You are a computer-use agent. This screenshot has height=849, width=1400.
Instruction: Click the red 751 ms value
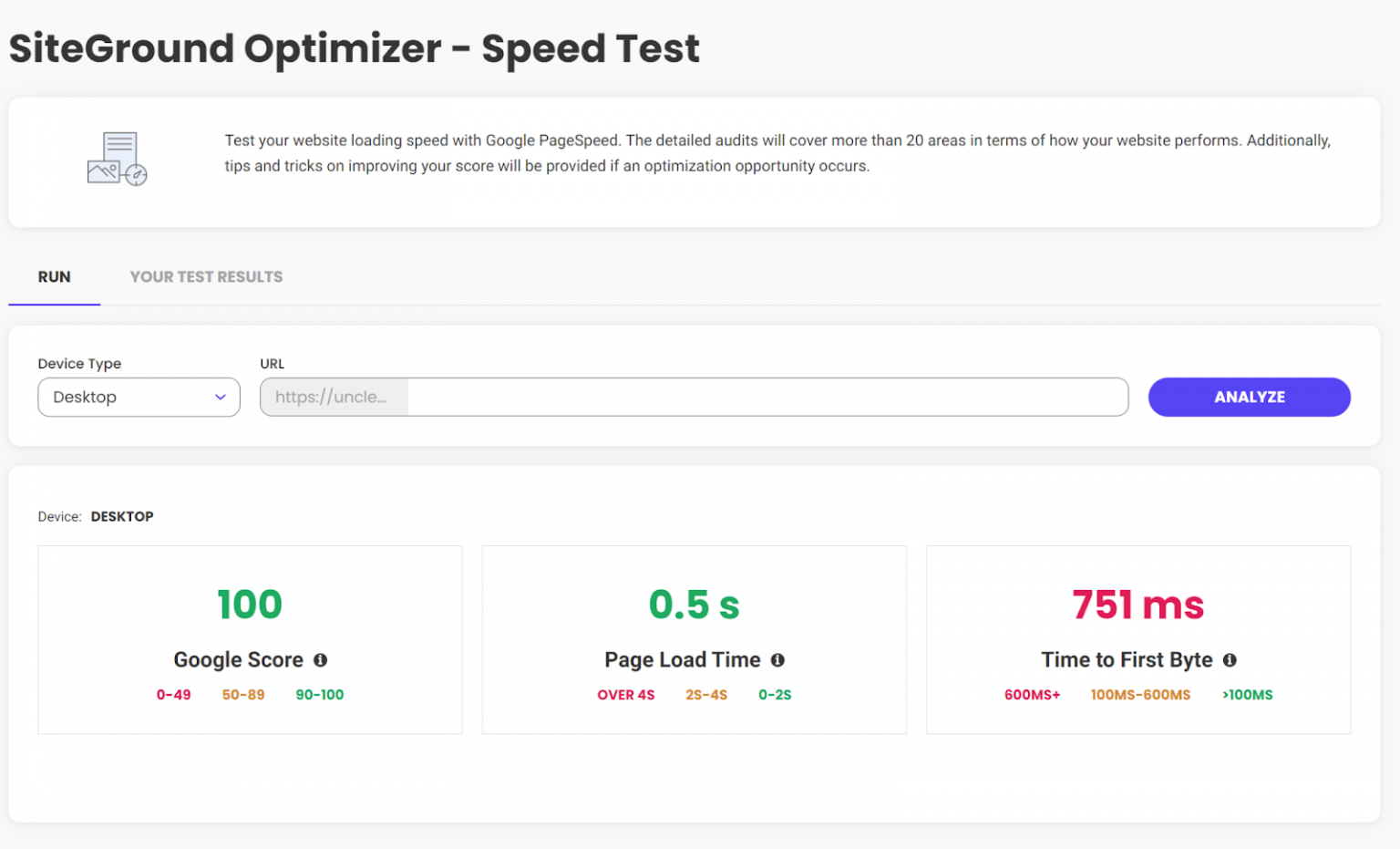(1137, 604)
